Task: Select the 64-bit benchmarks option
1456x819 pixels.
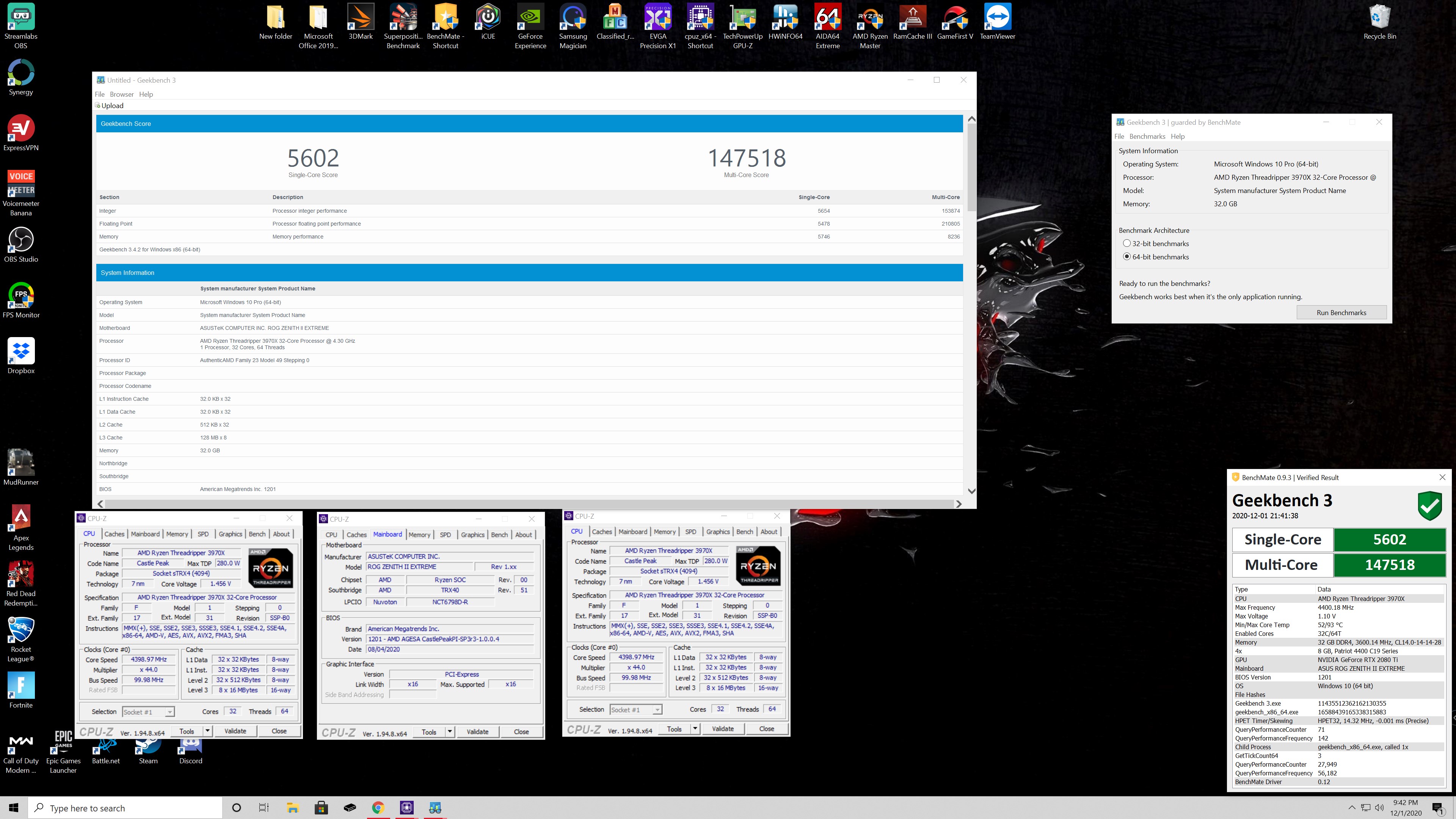Action: click(x=1155, y=257)
